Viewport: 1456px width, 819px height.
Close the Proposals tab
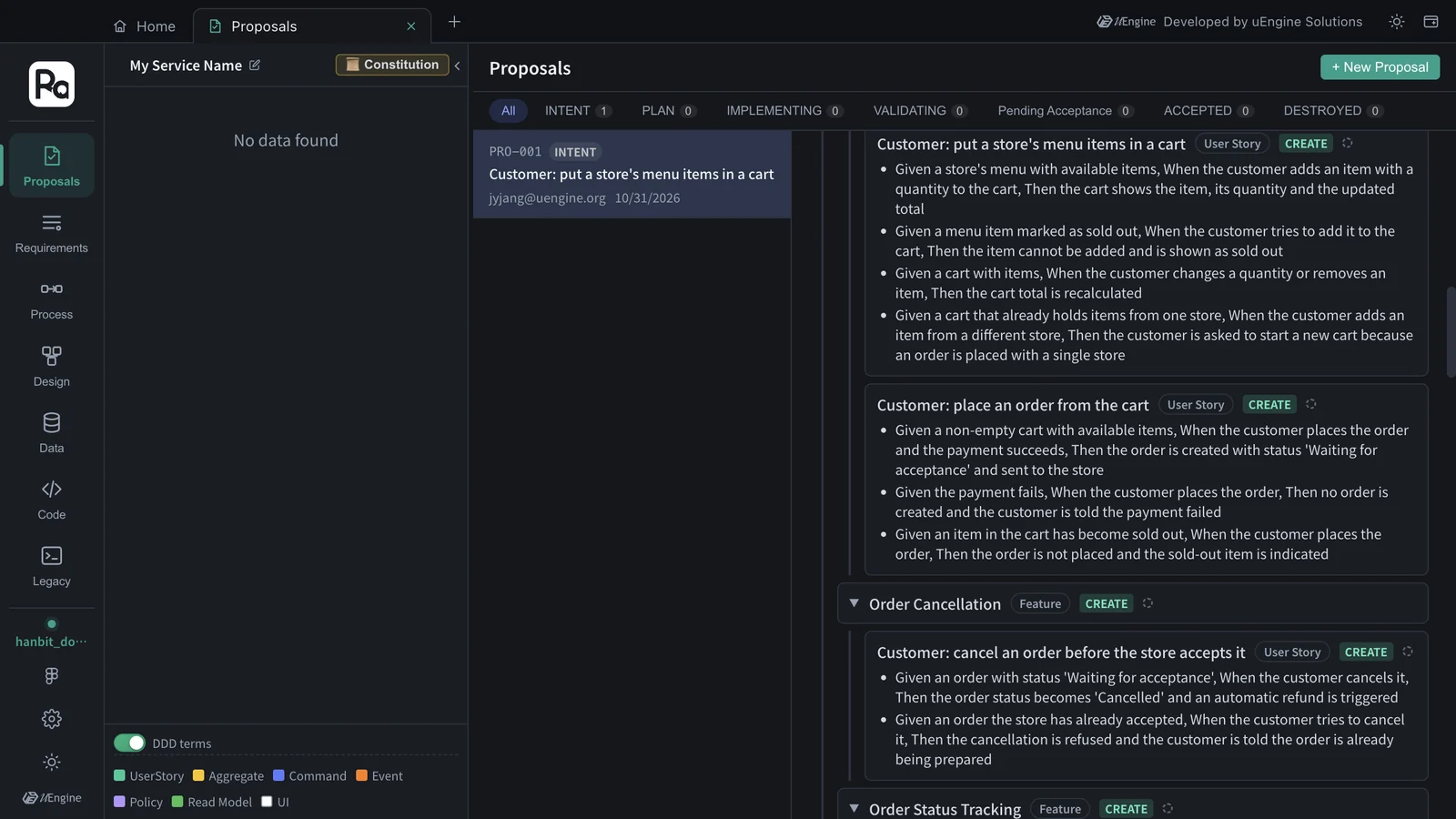pos(411,26)
